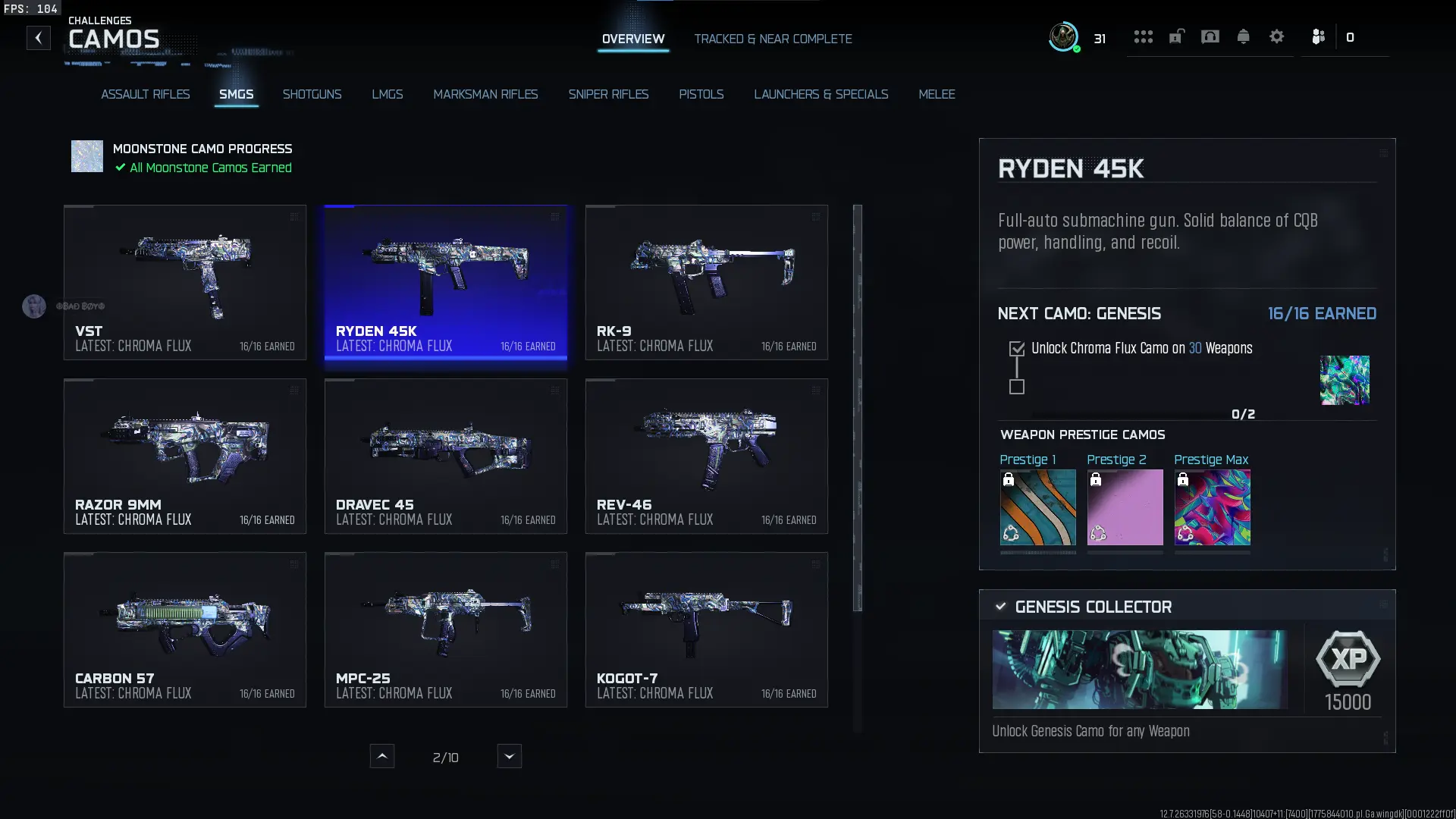Screen dimensions: 1456x819
Task: Open the grid menu icon
Action: tap(1143, 36)
